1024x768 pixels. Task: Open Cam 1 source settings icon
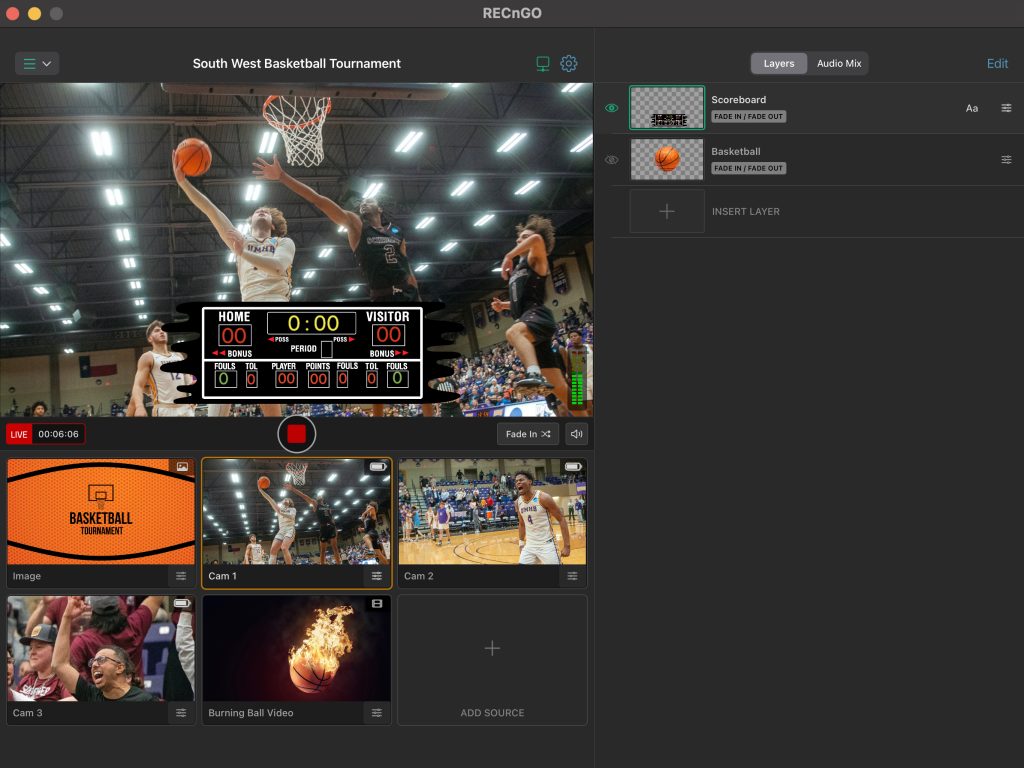[377, 576]
